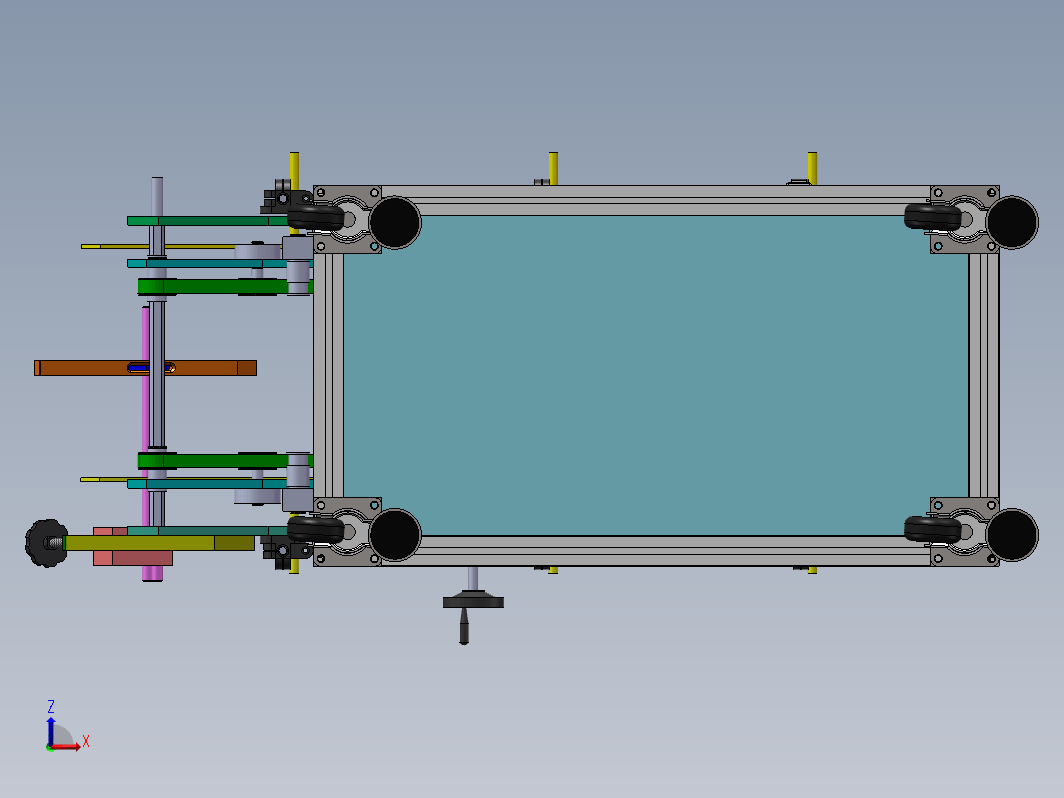Click the lower bright green arm
This screenshot has width=1064, height=798.
[x=214, y=461]
